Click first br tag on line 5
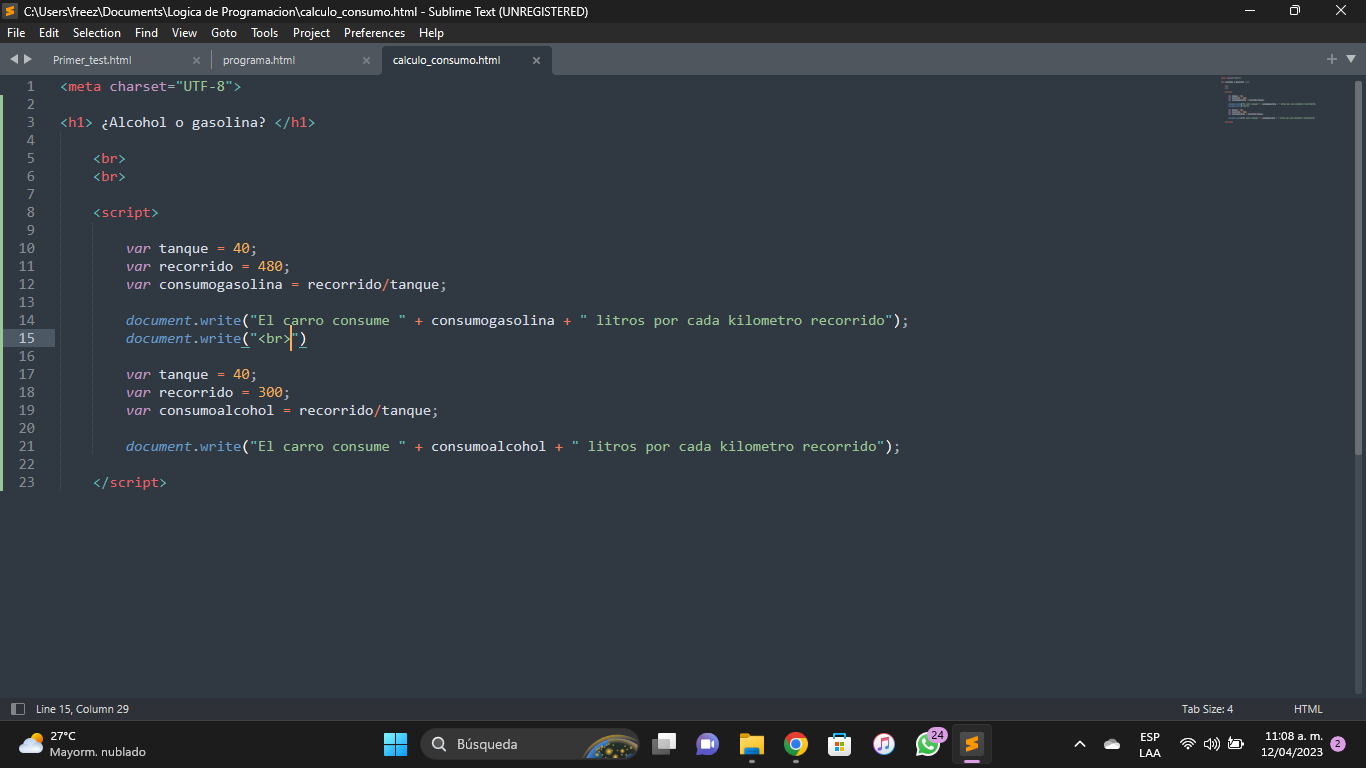The height and width of the screenshot is (768, 1366). pos(110,158)
